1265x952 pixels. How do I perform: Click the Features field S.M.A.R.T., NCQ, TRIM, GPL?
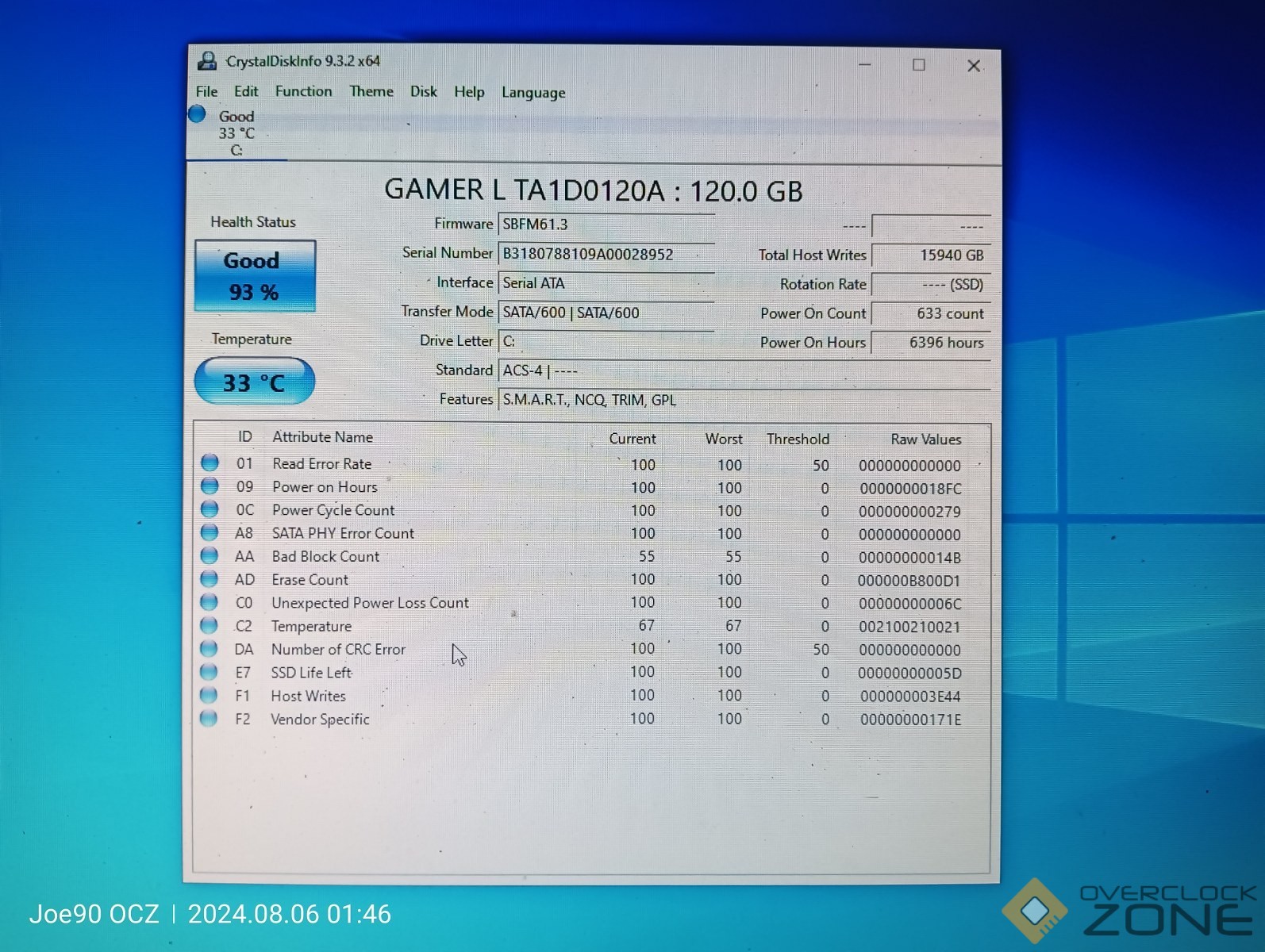coord(744,400)
